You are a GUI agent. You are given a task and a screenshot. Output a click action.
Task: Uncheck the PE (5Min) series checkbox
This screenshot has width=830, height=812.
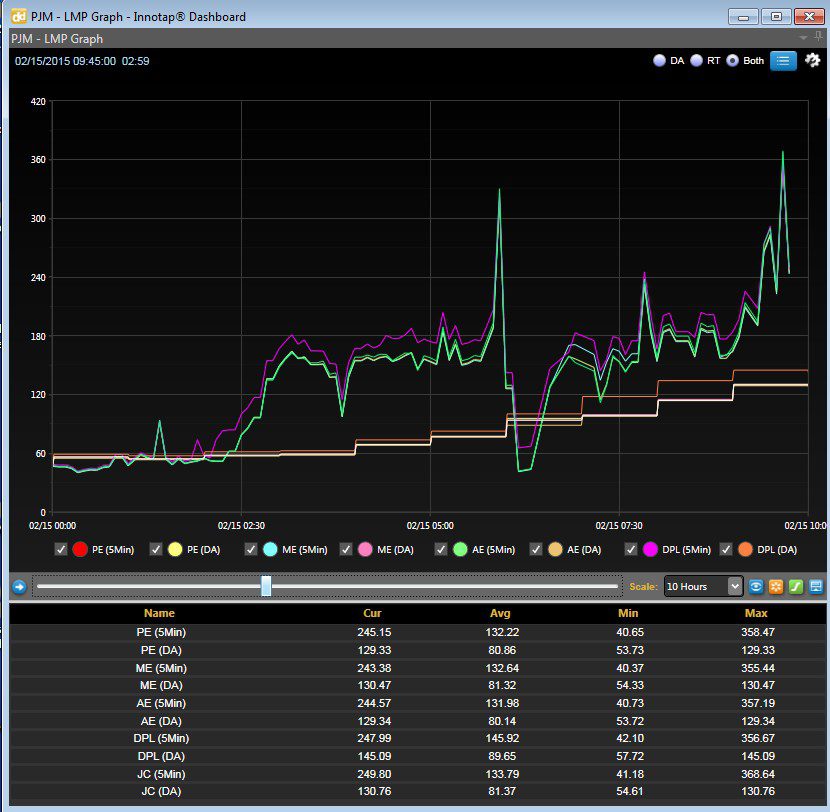coord(61,549)
